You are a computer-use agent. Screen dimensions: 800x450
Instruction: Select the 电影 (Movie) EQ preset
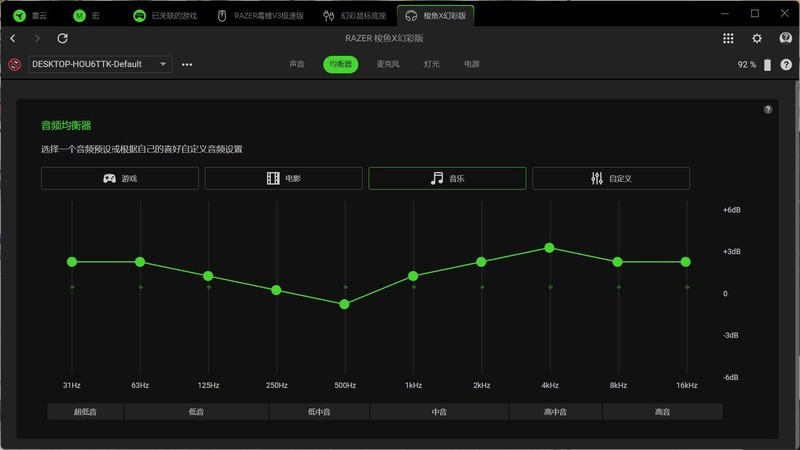pos(283,178)
